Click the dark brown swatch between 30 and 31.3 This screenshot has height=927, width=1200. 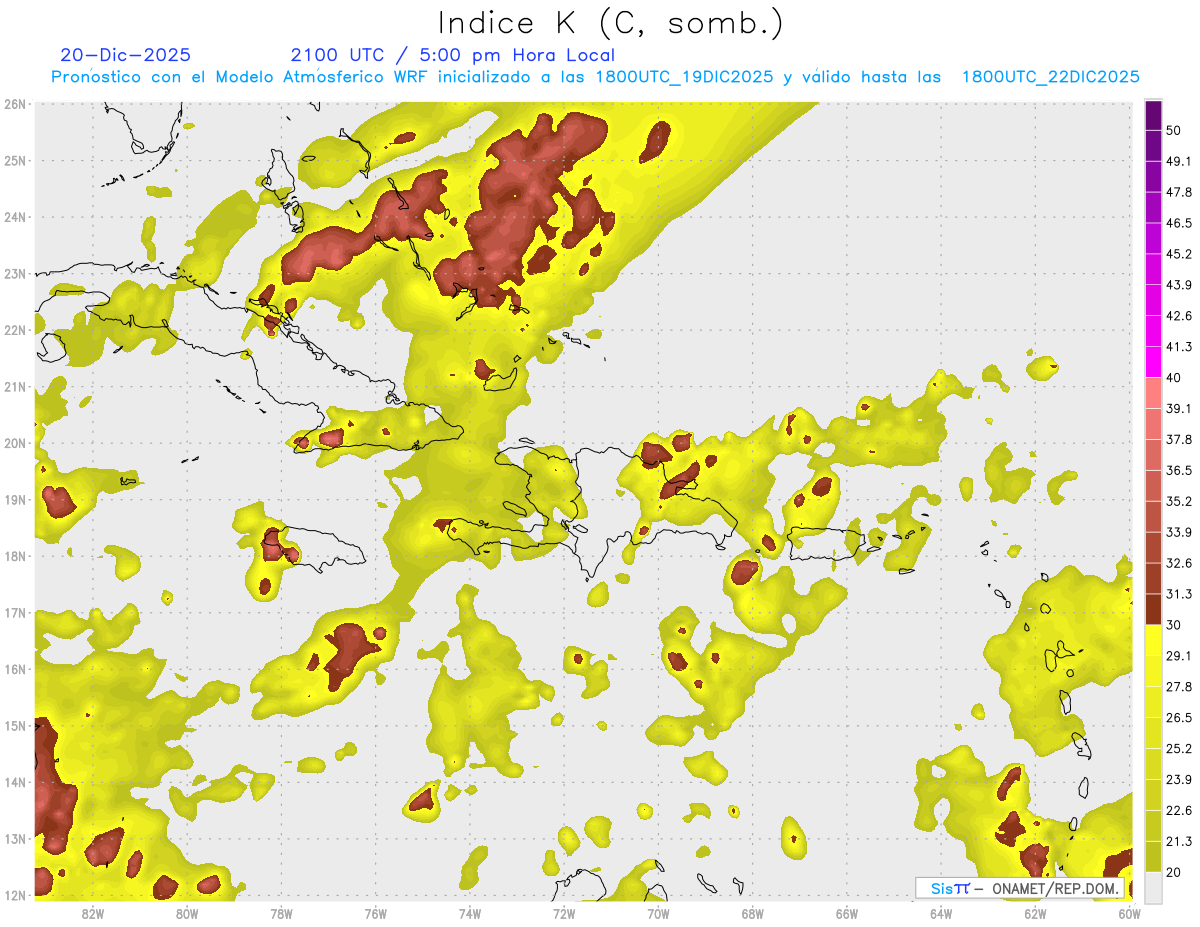tap(1153, 609)
